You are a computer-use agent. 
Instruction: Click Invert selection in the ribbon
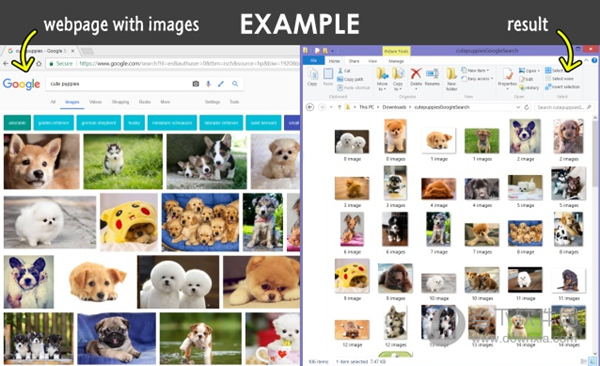[562, 87]
